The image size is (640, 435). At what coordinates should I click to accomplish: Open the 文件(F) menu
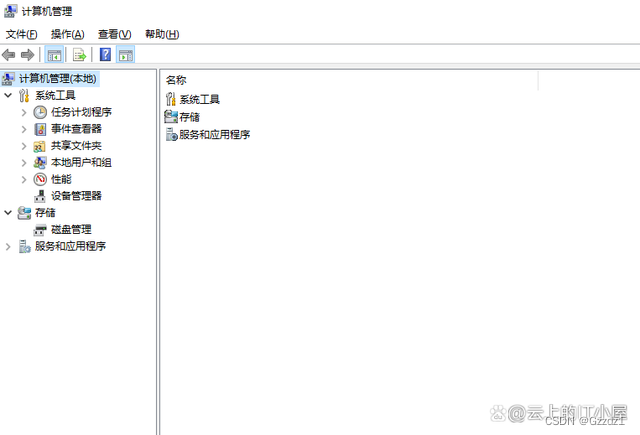21,34
